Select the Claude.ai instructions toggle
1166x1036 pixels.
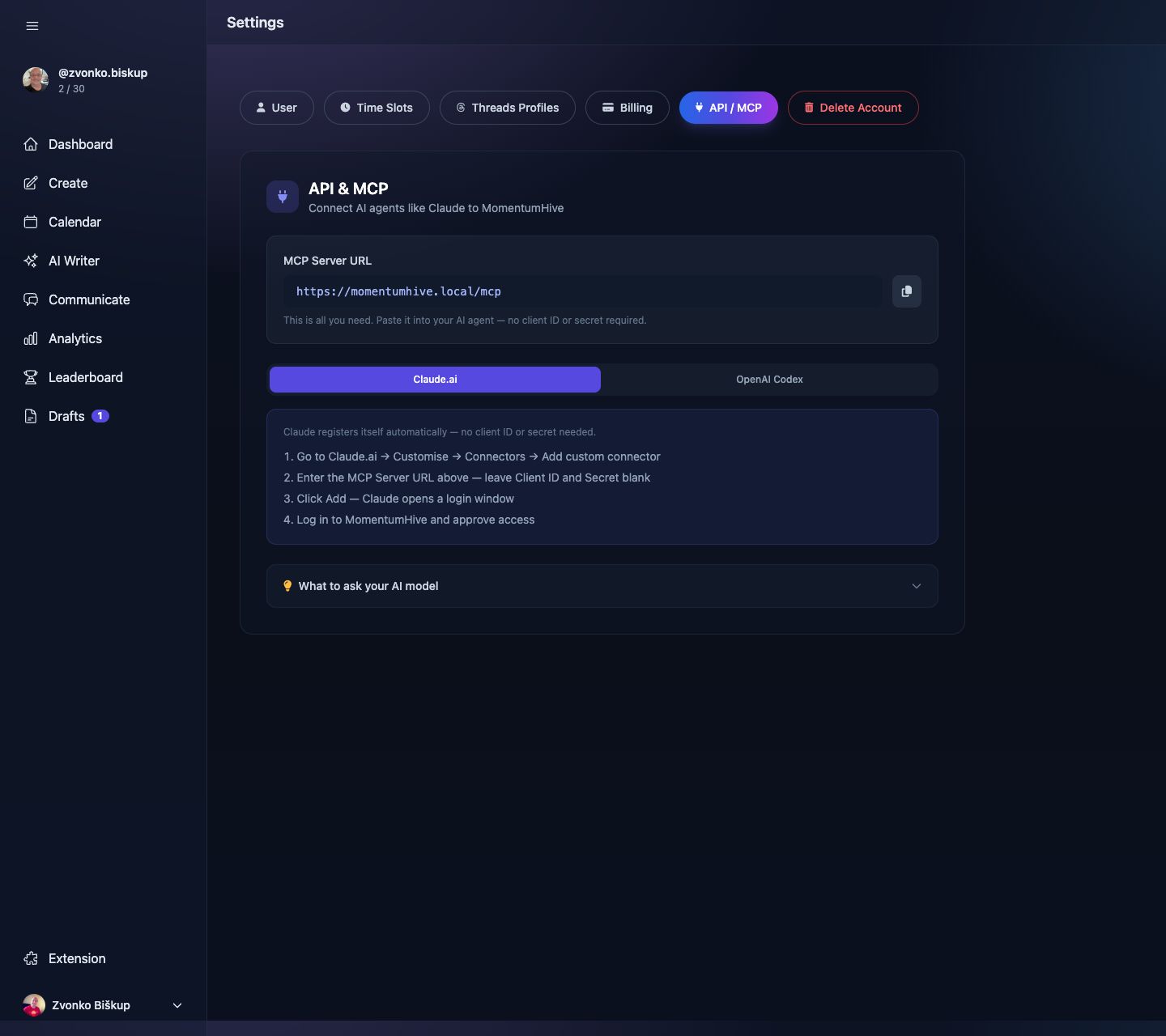pos(435,380)
